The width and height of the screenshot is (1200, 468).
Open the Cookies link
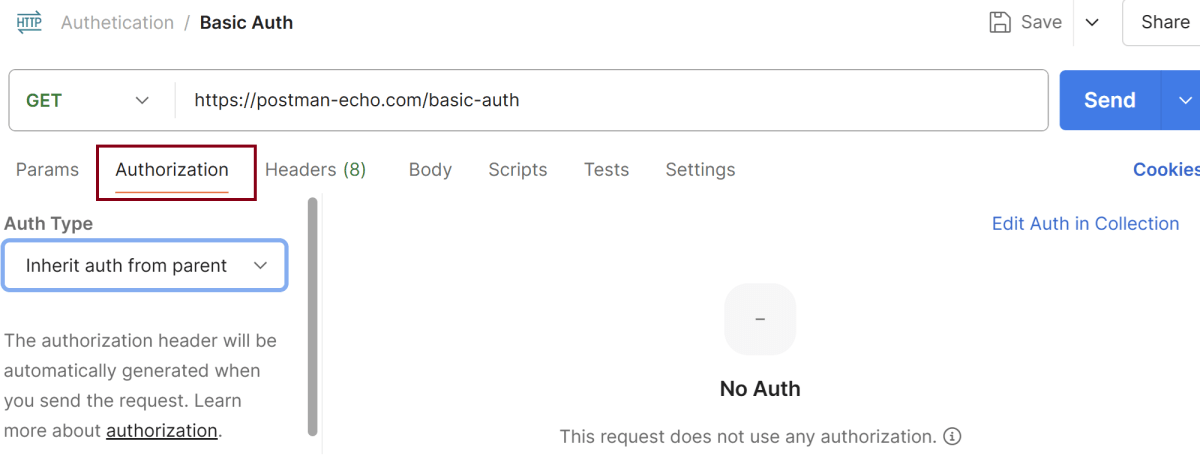click(1166, 170)
